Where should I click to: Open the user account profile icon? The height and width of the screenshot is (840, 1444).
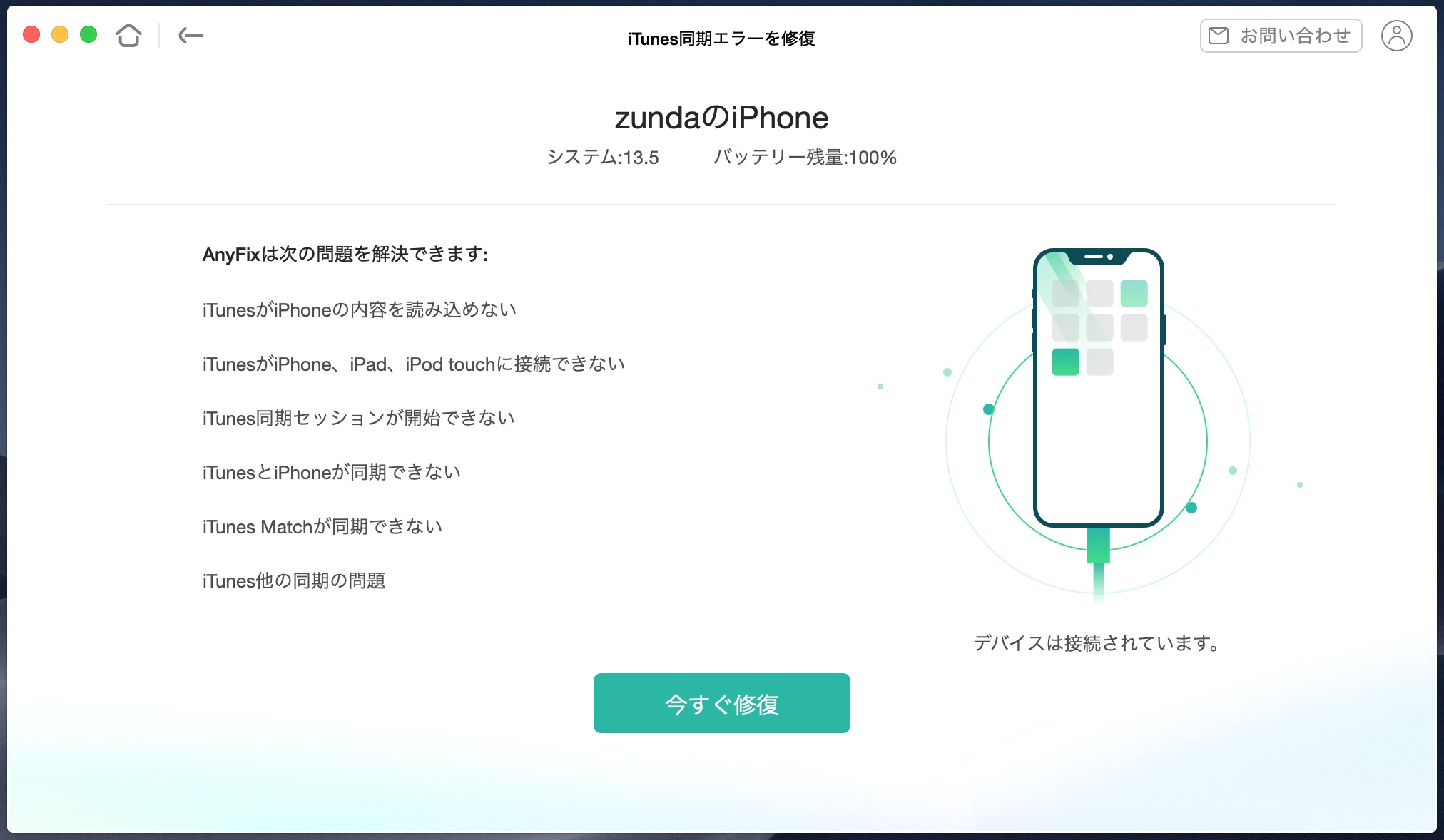pos(1396,36)
